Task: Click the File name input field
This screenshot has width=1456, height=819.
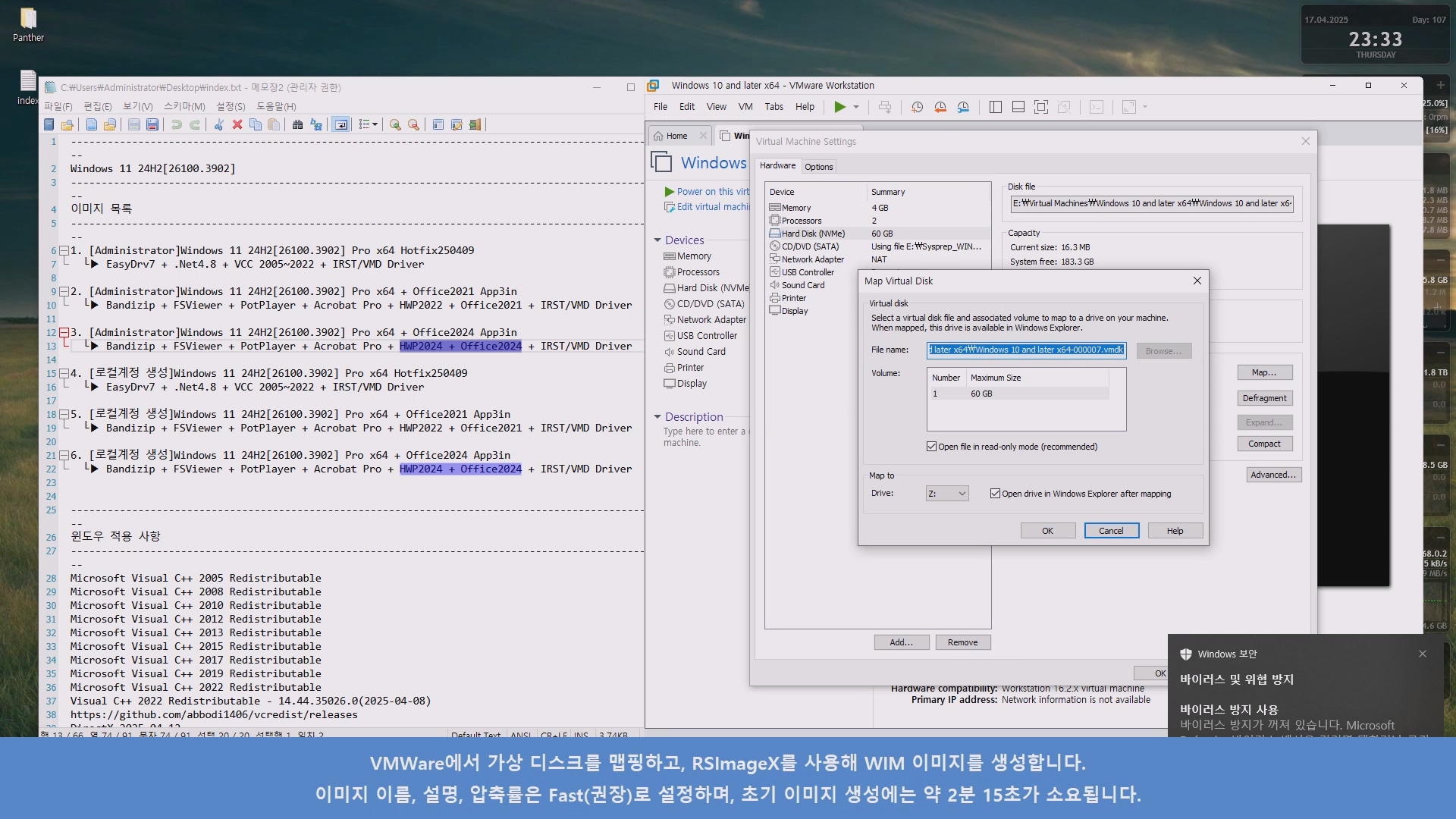Action: tap(1026, 350)
